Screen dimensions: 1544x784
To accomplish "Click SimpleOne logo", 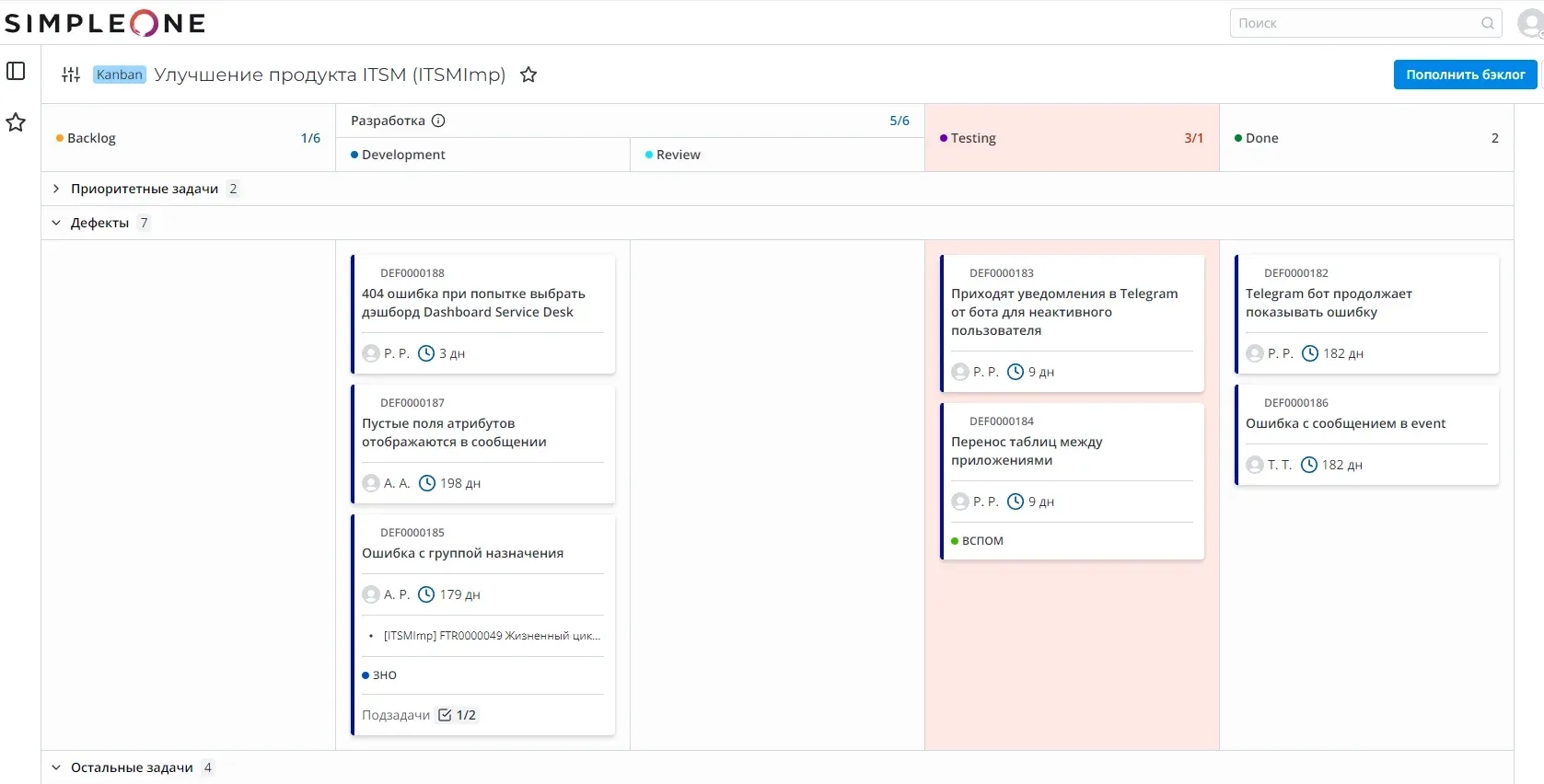I will point(105,23).
